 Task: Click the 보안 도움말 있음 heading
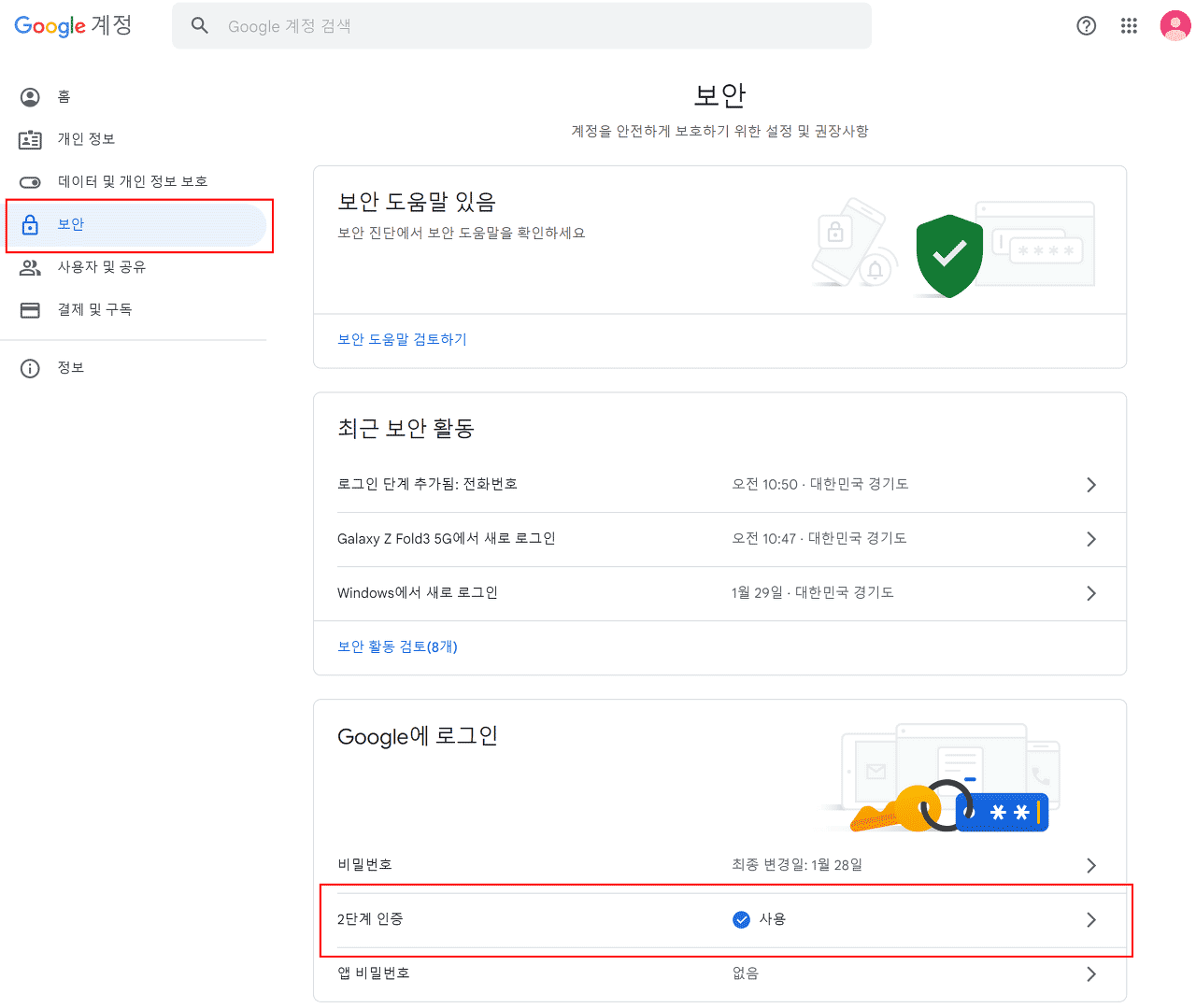[417, 202]
